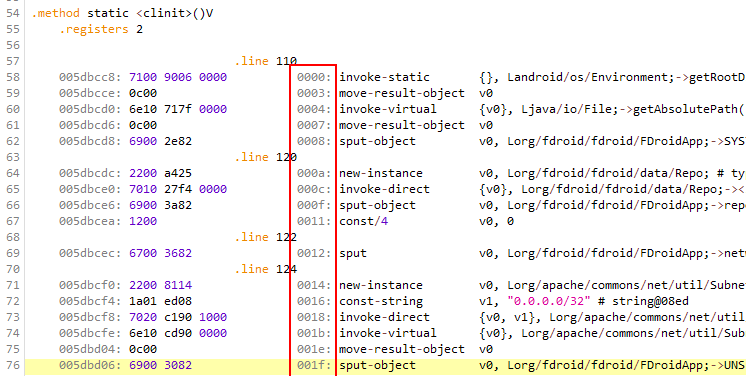Click the const/4 opcode

(x=363, y=221)
